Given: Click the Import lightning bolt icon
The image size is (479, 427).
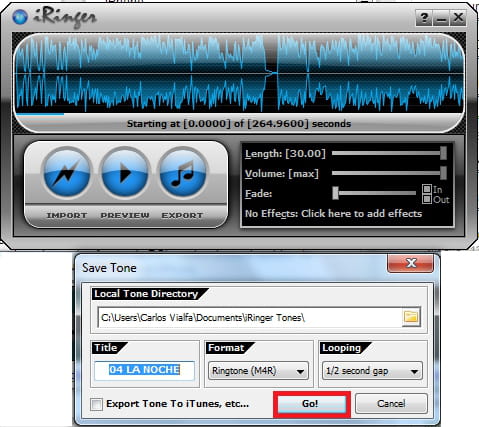Looking at the screenshot, I should pyautogui.click(x=67, y=173).
